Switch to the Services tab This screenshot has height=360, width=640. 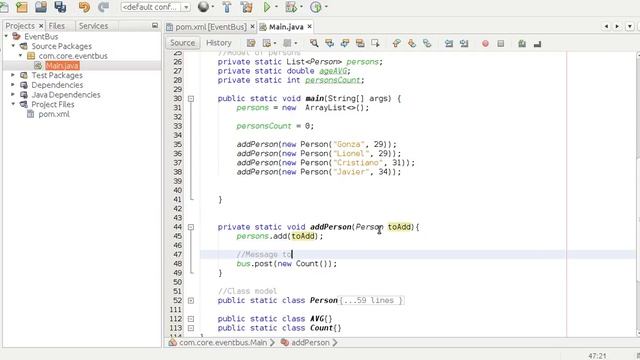pos(93,26)
